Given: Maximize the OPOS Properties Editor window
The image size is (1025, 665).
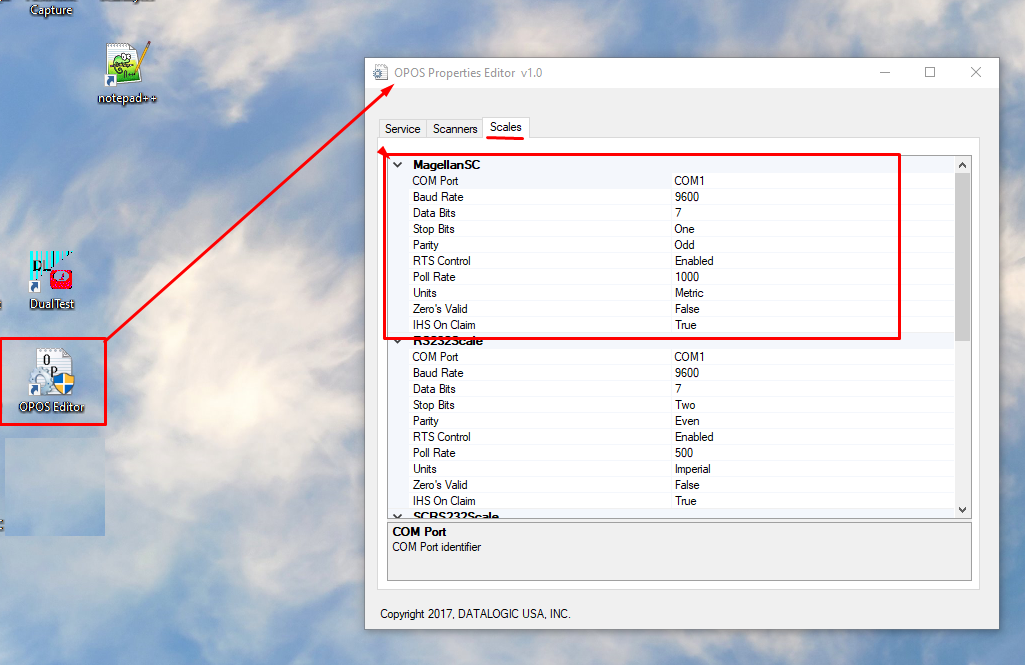Looking at the screenshot, I should (x=930, y=72).
